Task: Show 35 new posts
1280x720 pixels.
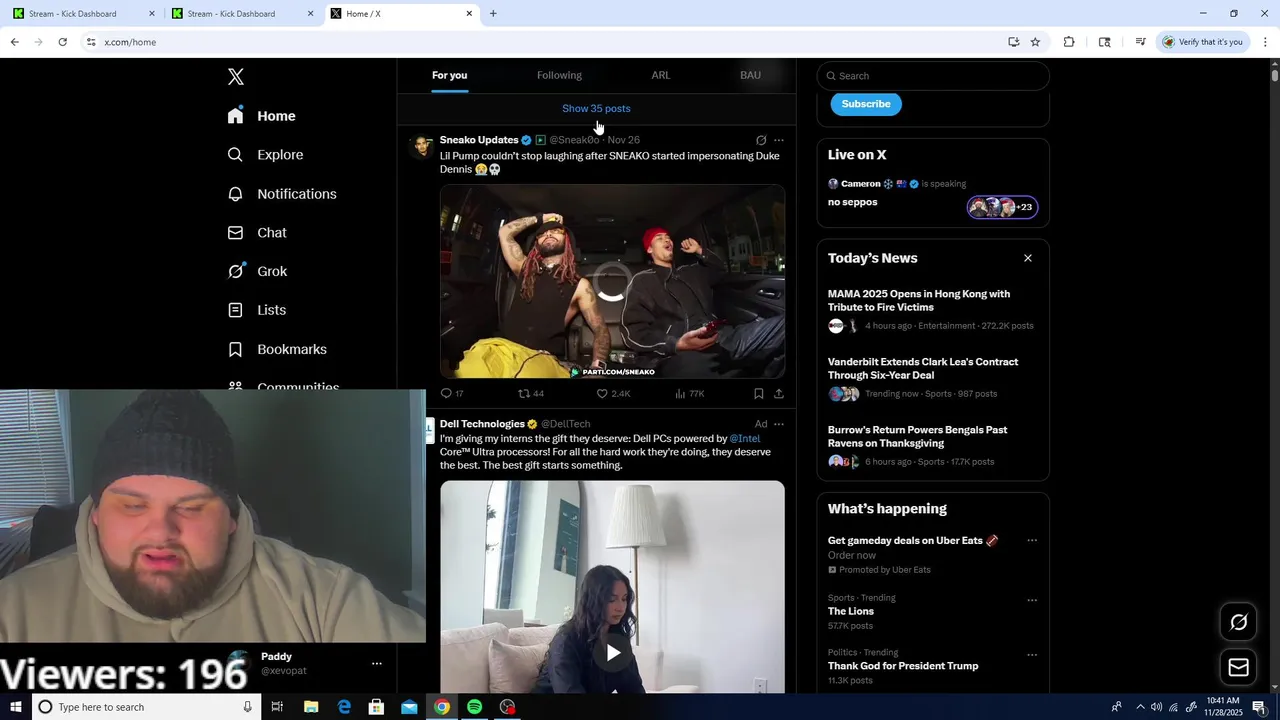Action: (x=596, y=108)
